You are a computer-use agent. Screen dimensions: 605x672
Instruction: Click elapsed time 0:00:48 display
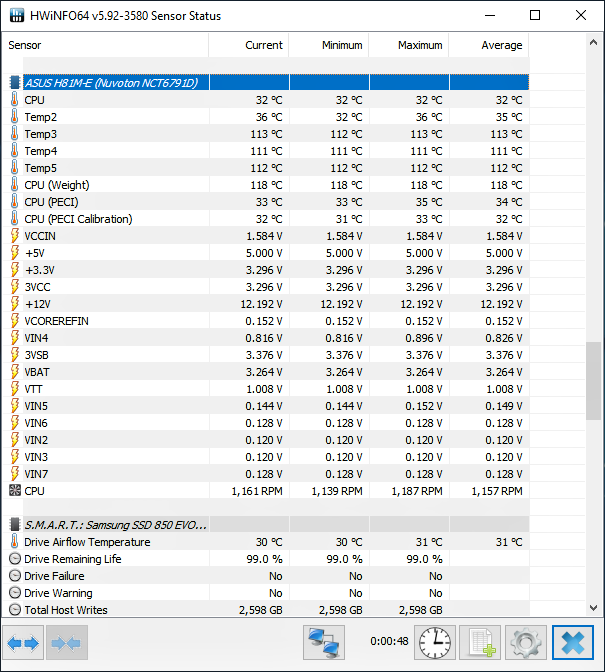click(389, 641)
